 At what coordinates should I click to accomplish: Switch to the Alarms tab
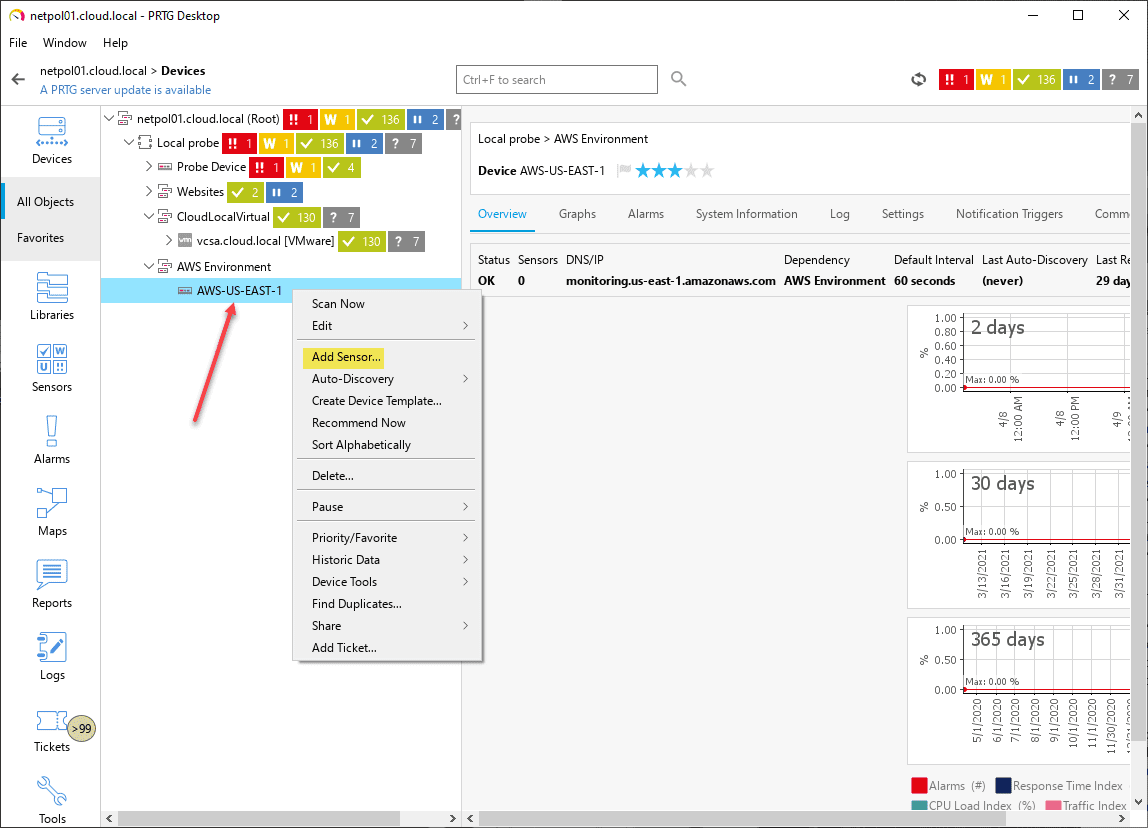646,214
